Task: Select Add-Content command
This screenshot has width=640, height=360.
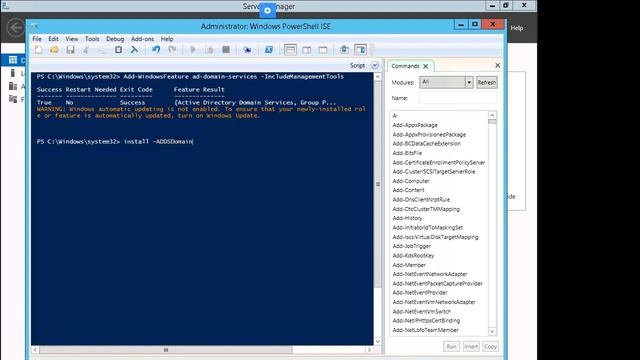Action: 408,190
